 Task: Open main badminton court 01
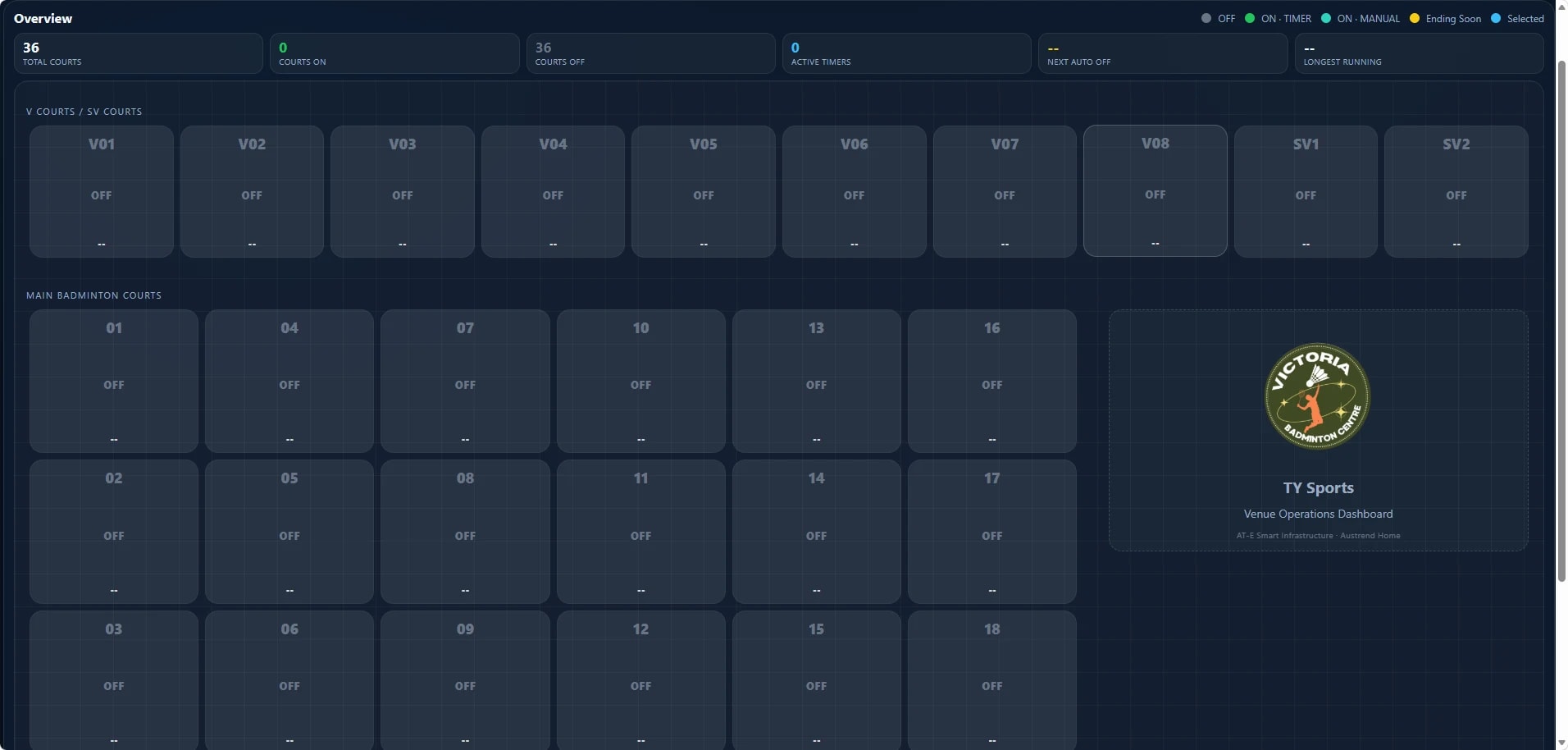[x=114, y=381]
